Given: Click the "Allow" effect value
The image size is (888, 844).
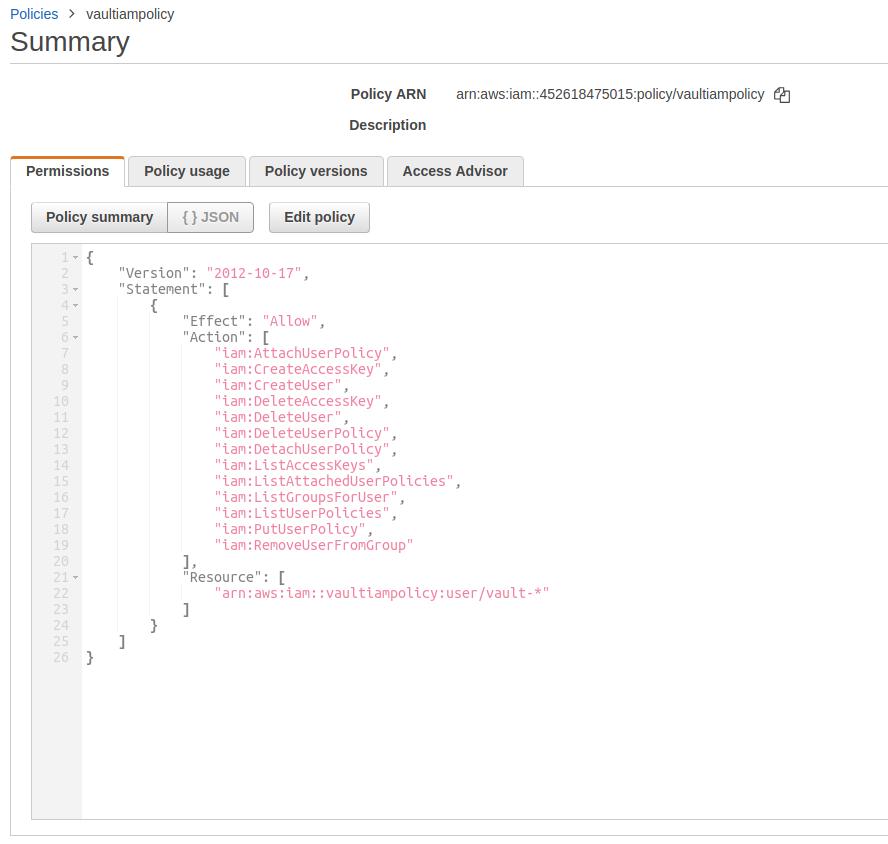Looking at the screenshot, I should 290,321.
